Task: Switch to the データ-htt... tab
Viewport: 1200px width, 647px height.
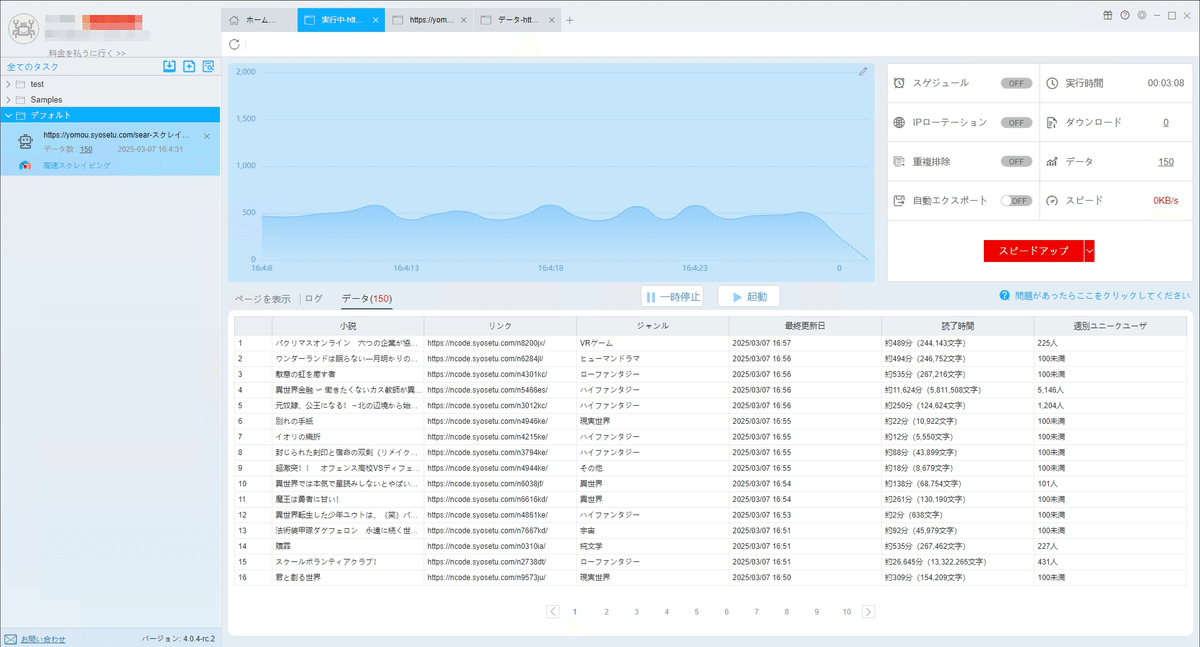Action: point(516,20)
